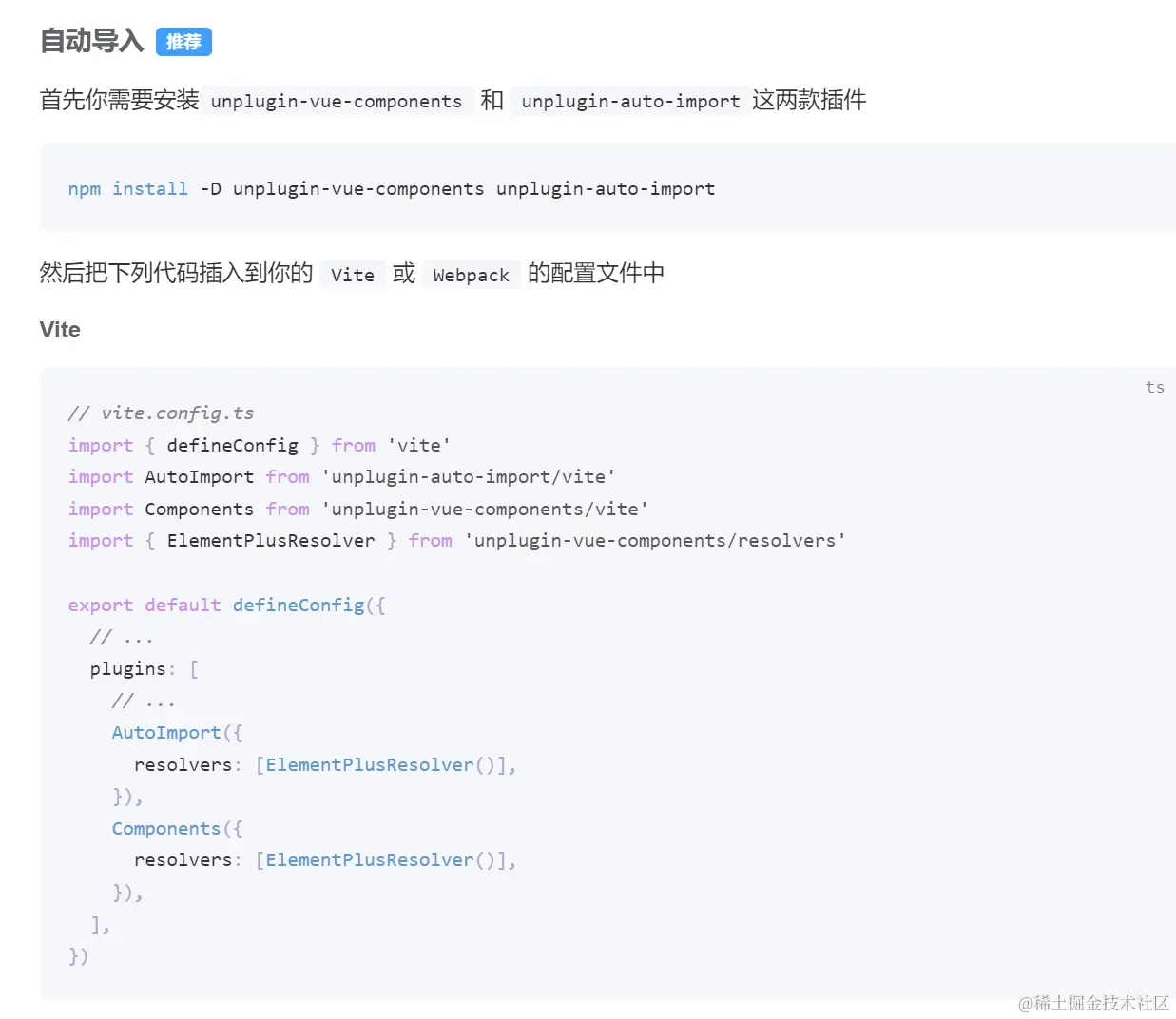Click the import defineConfig from 'vite' line

[x=260, y=445]
